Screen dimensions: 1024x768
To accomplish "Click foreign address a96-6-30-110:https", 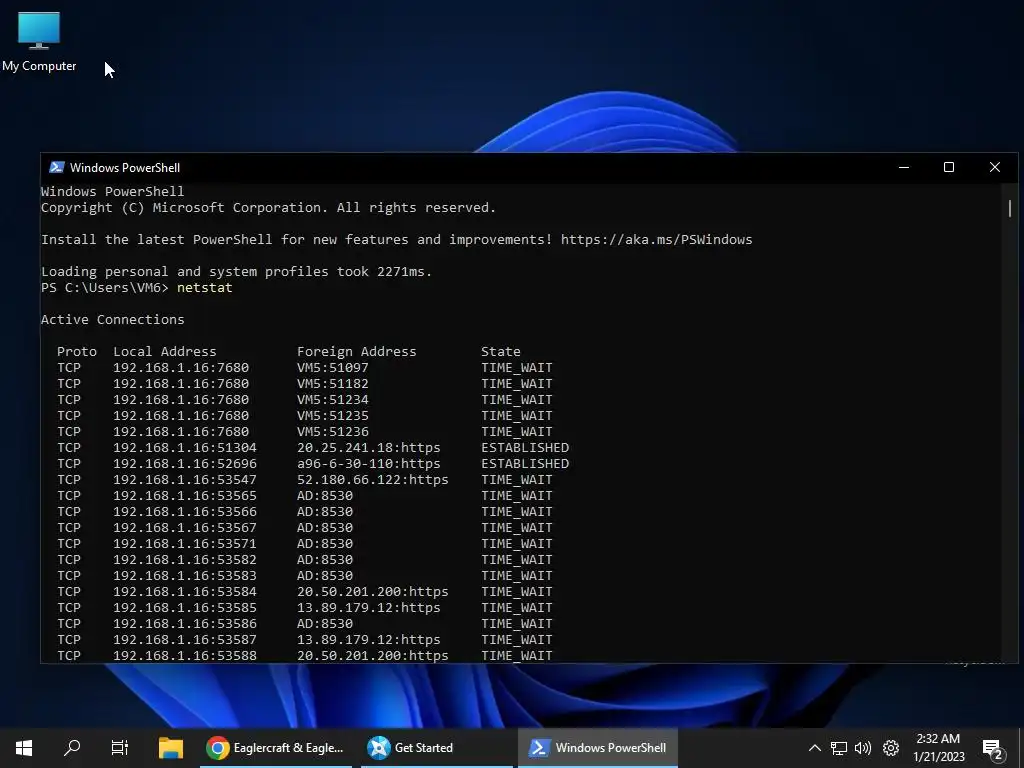I will point(368,464).
